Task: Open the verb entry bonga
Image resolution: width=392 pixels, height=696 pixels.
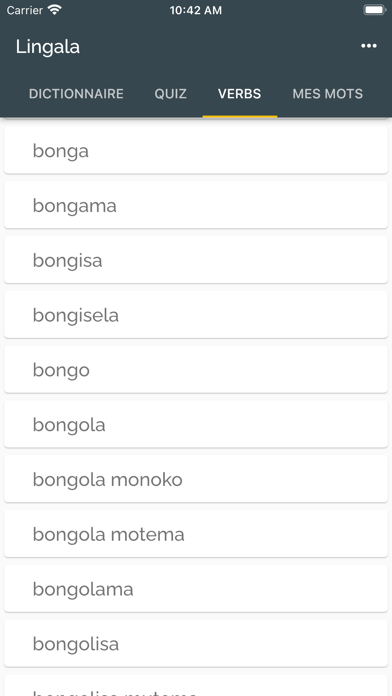Action: tap(196, 150)
